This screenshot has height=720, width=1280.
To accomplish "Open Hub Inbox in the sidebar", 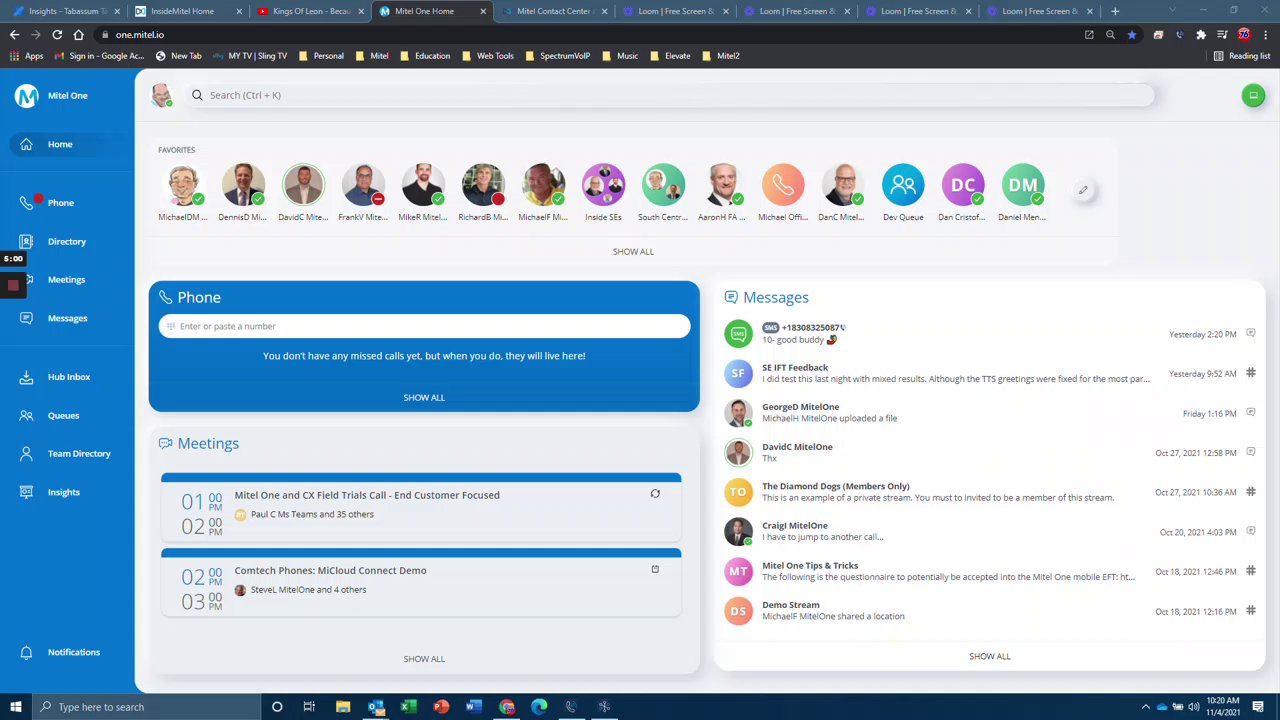I will 68,377.
